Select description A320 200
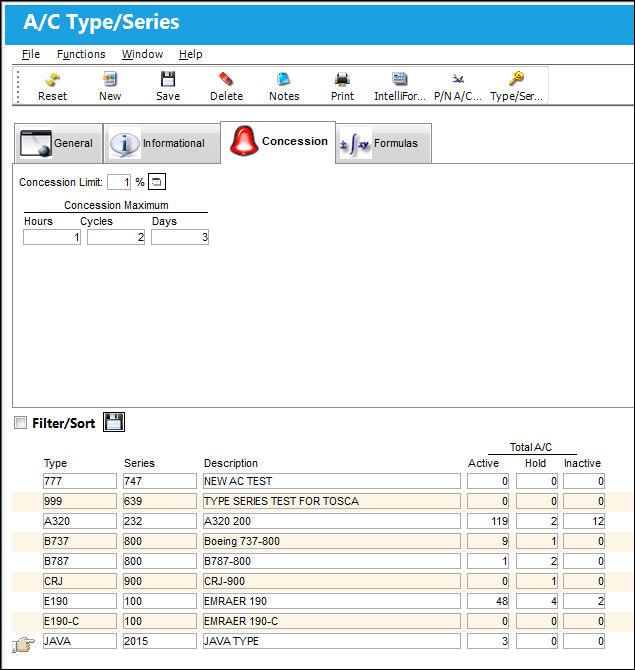 tap(332, 521)
